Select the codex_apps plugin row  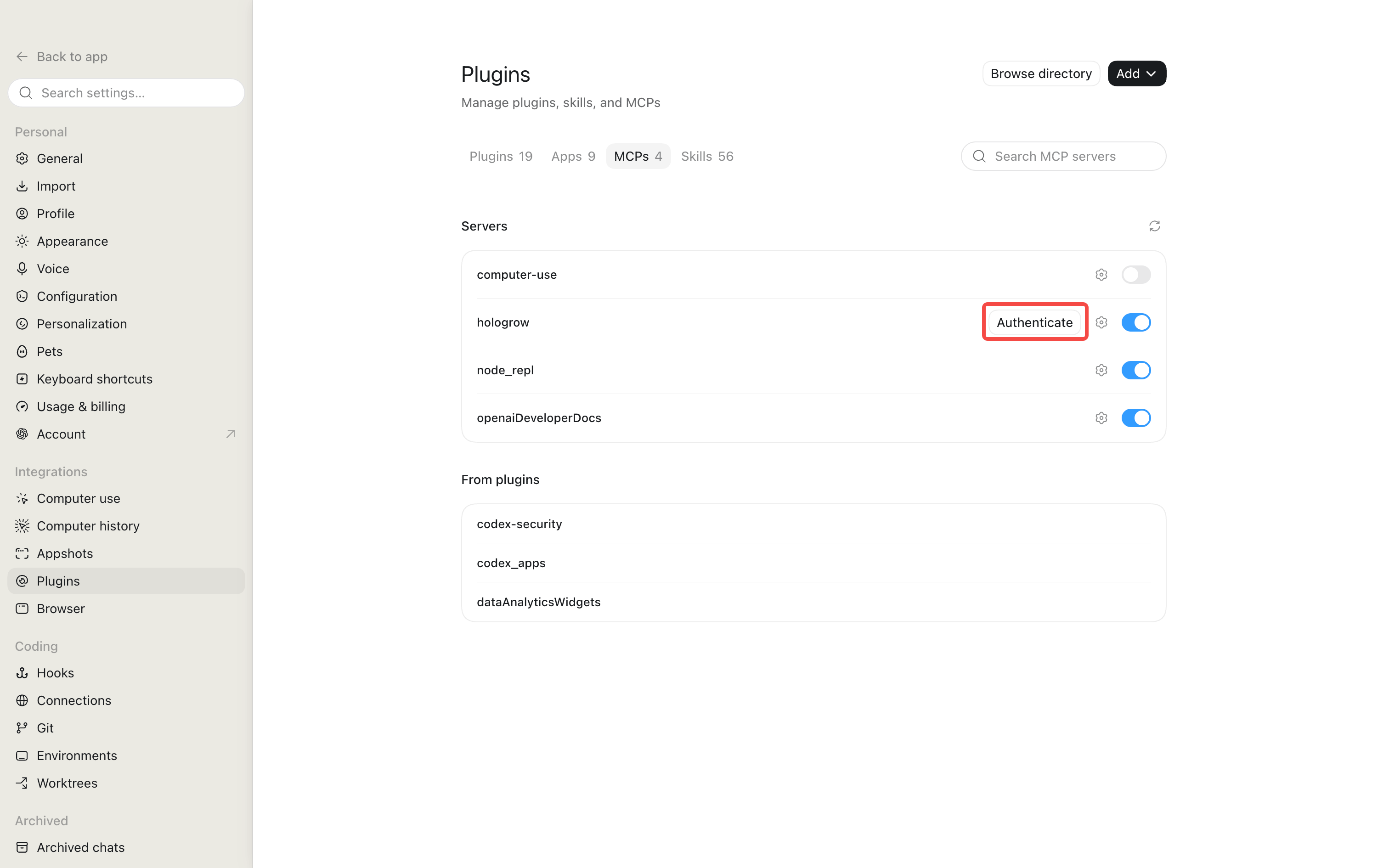tap(813, 563)
